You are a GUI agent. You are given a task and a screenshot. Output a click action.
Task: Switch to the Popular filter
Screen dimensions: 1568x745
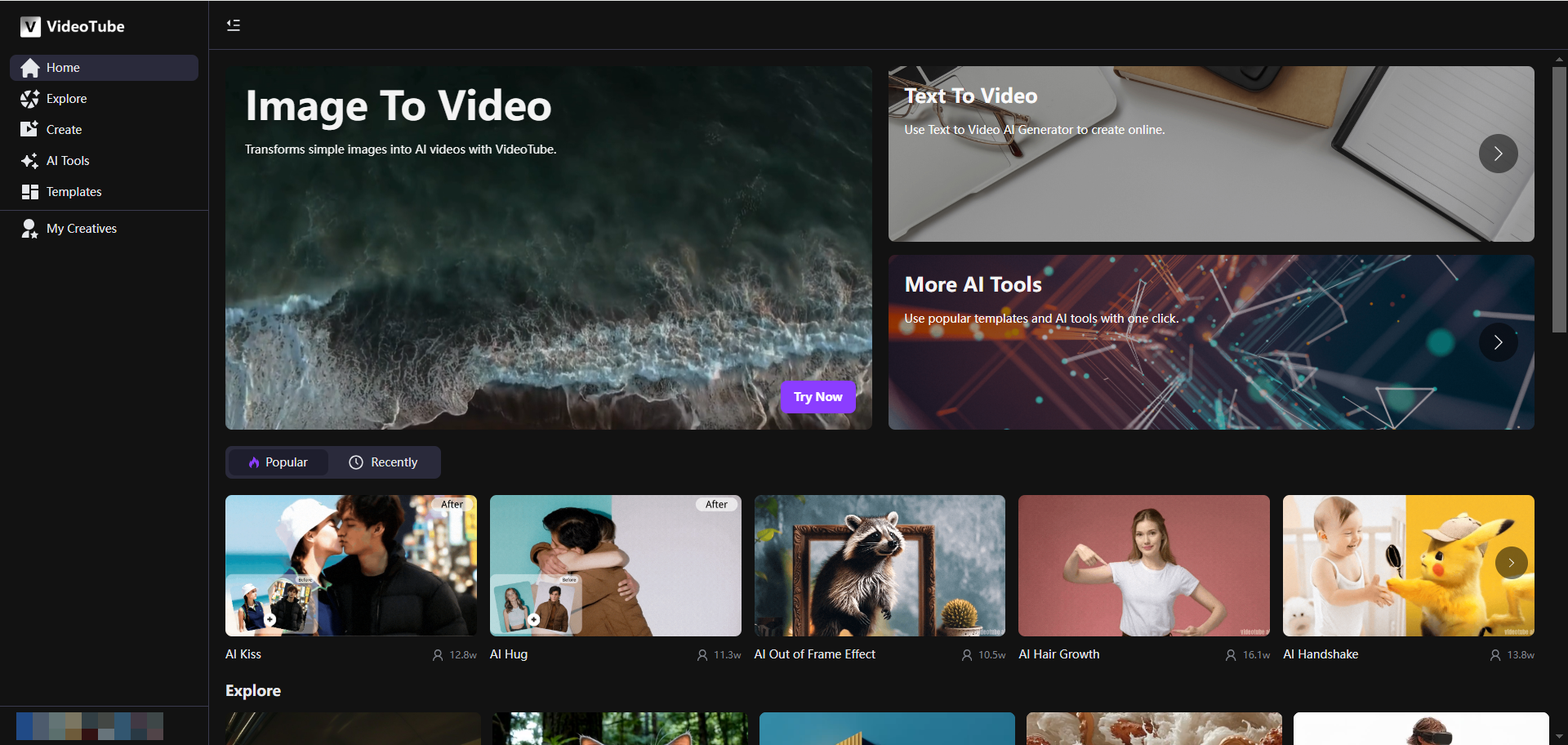point(277,462)
